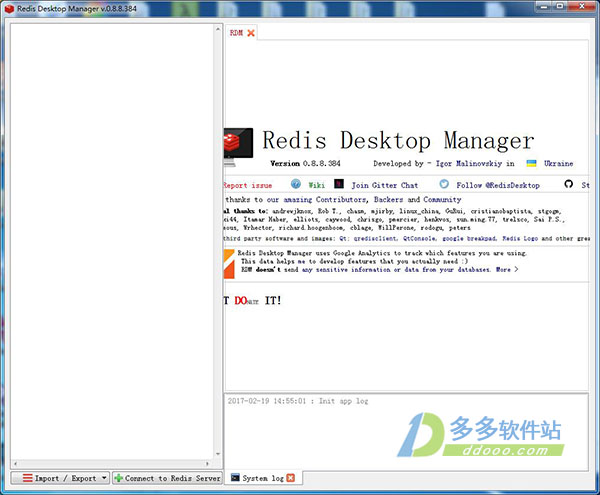Screen dimensions: 600x495
Task: Click the green plus connect icon
Action: pos(119,478)
